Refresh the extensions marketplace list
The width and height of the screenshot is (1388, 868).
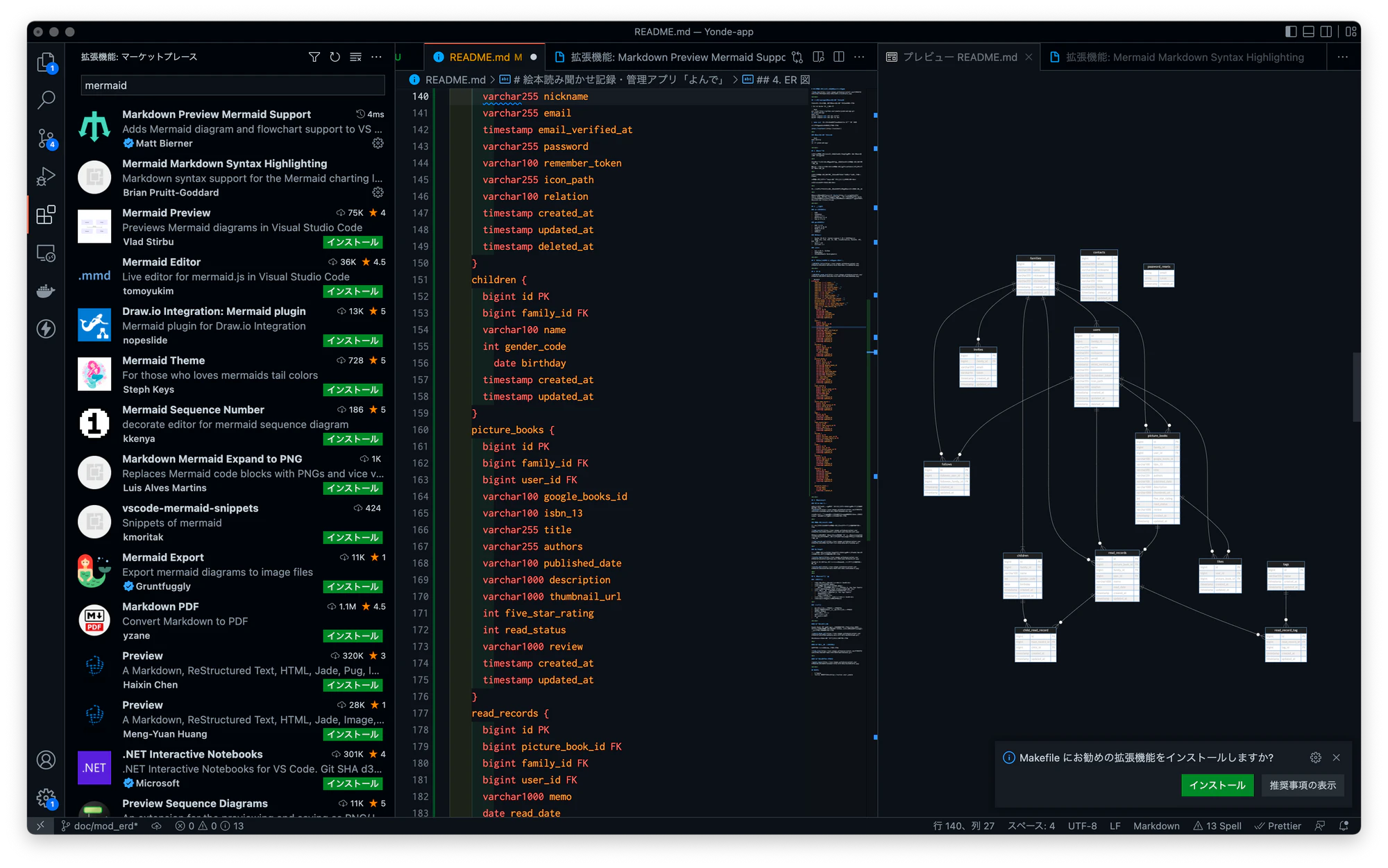(335, 57)
